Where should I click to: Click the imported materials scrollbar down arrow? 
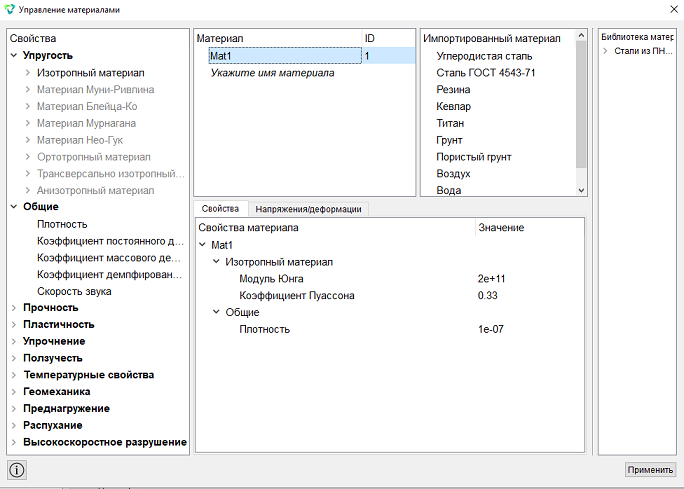(x=581, y=190)
